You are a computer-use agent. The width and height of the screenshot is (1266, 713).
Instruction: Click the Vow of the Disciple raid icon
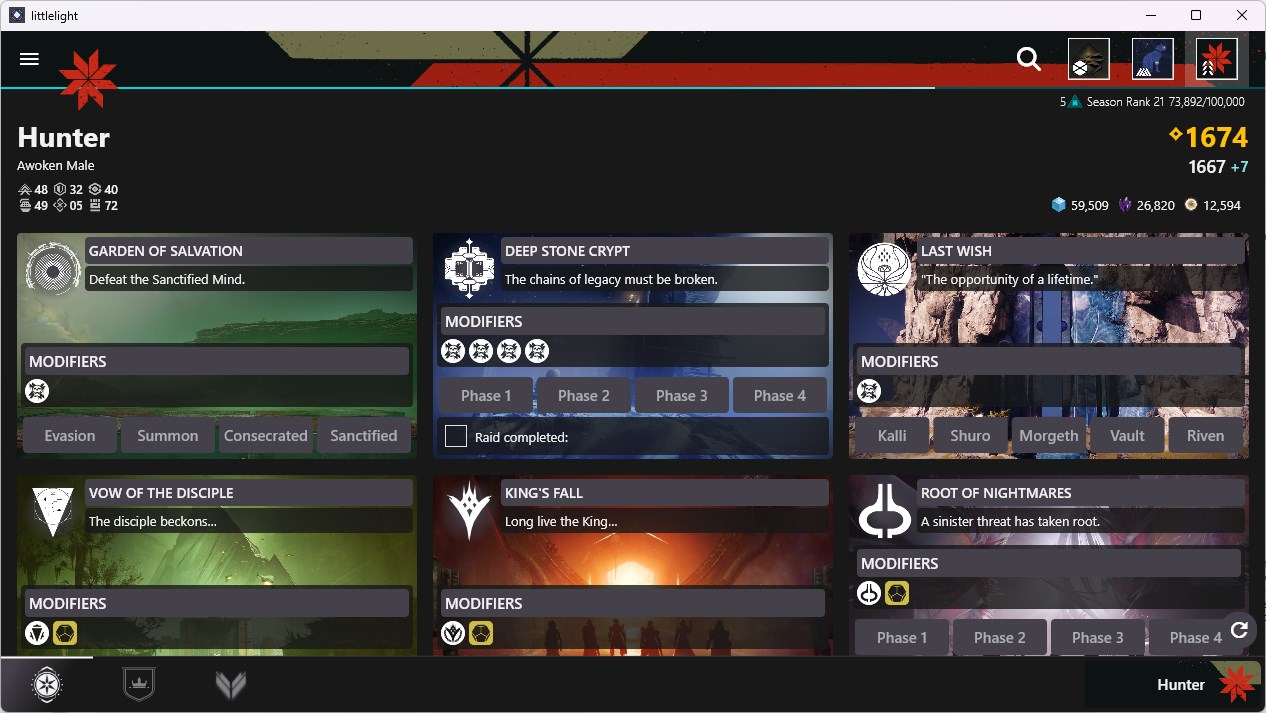click(x=53, y=510)
